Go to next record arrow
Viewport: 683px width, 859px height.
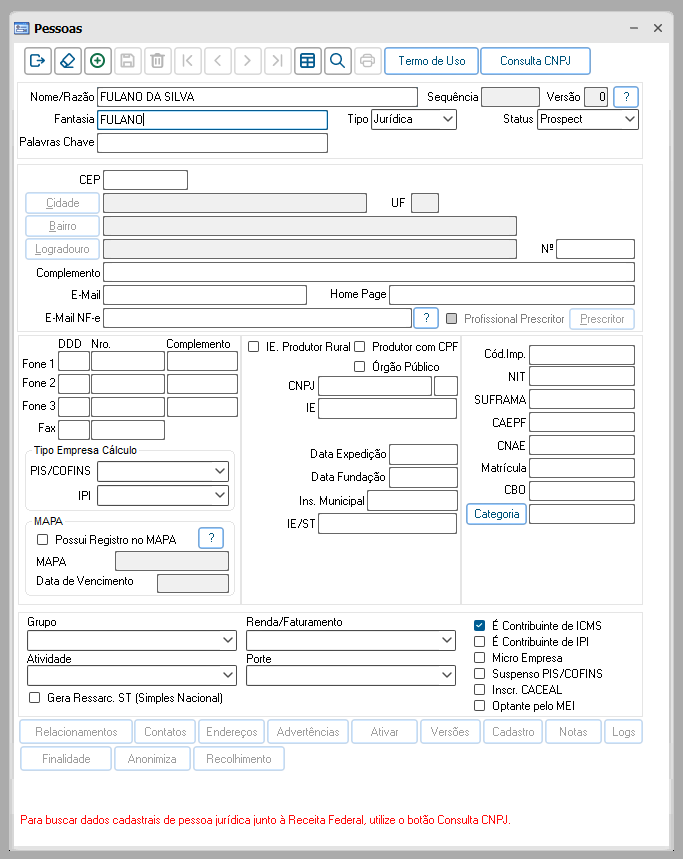click(x=248, y=60)
